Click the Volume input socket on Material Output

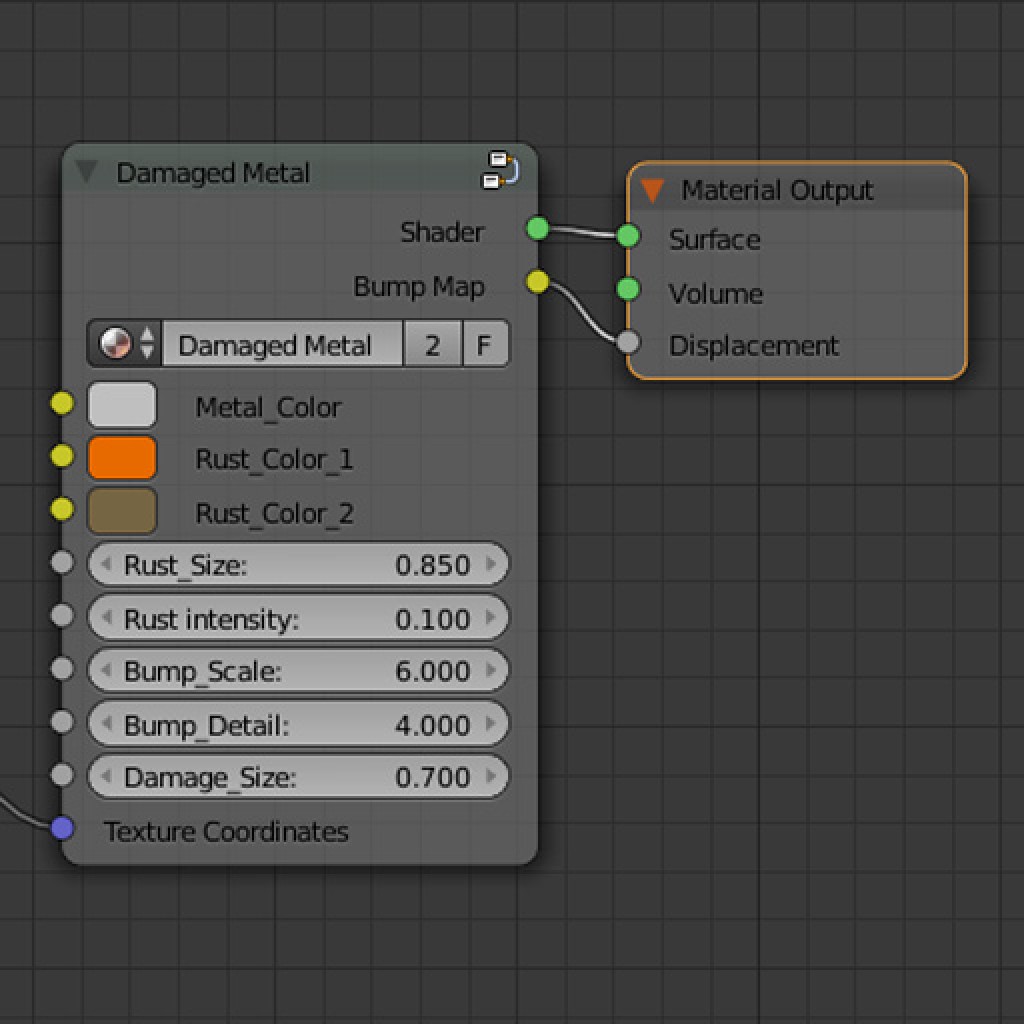[628, 289]
